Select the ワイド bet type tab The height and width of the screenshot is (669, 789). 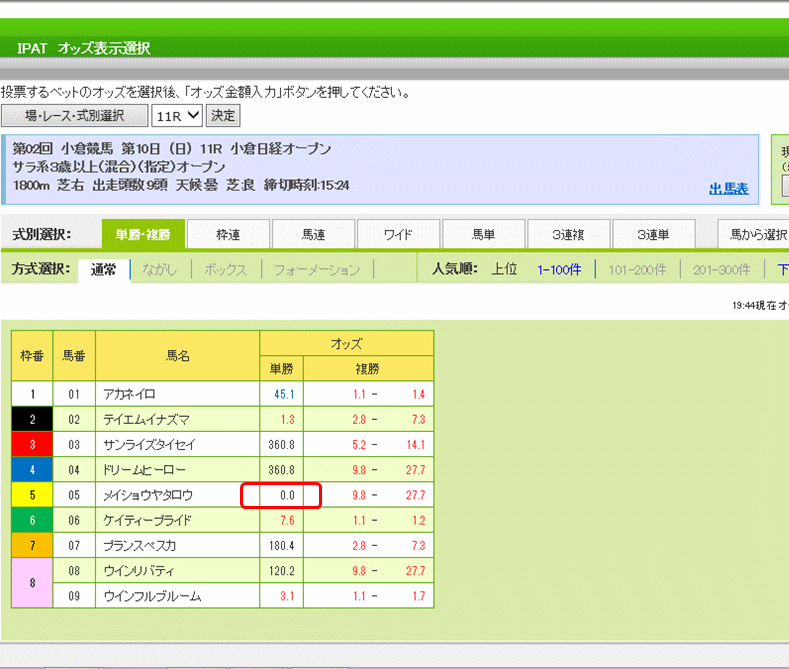click(398, 235)
